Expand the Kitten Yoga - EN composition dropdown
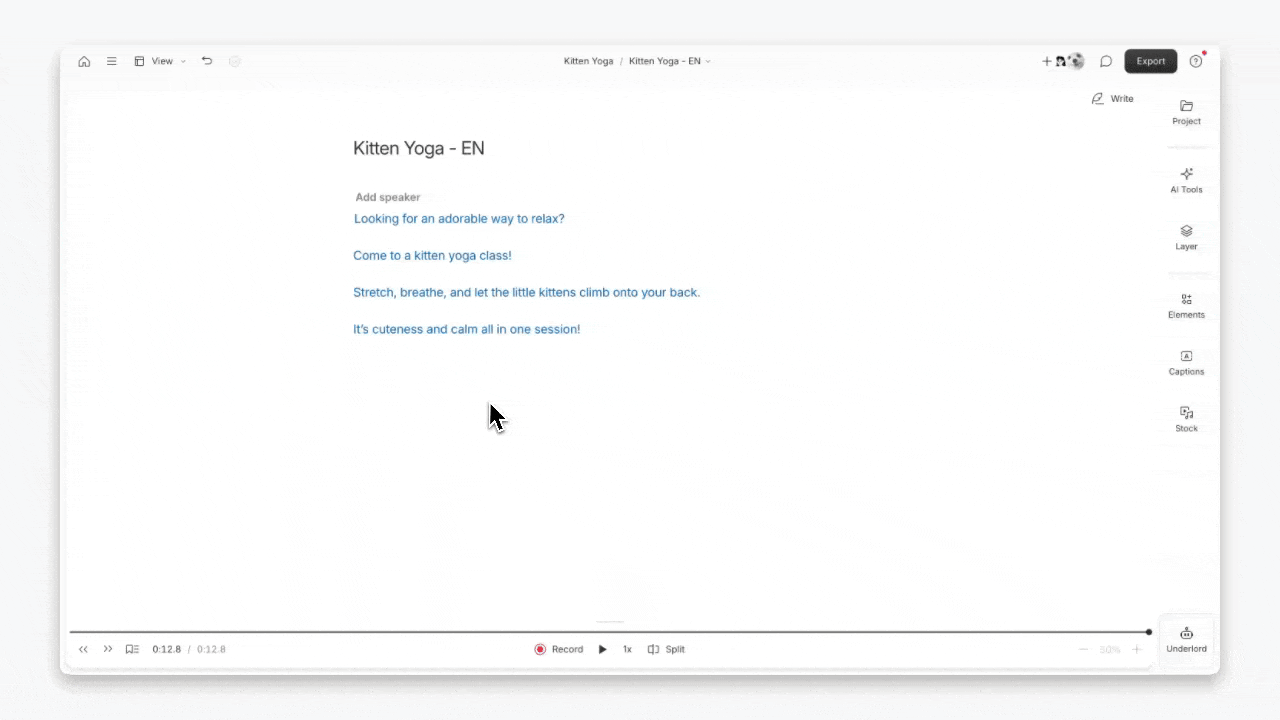1280x720 pixels. click(x=669, y=61)
